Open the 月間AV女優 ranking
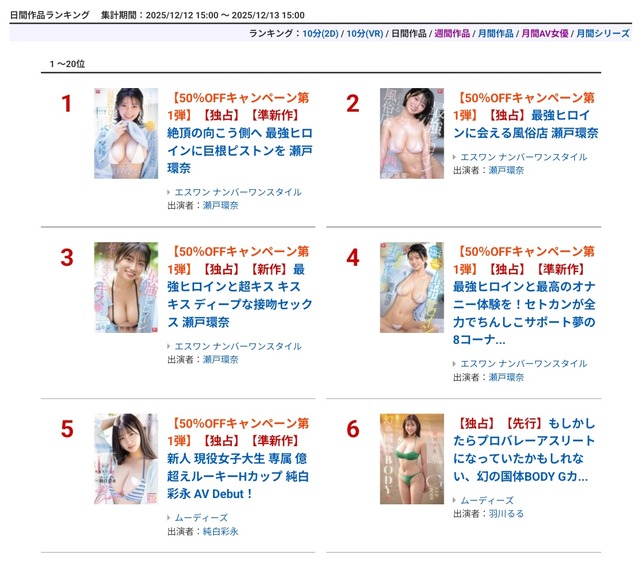 pos(544,33)
